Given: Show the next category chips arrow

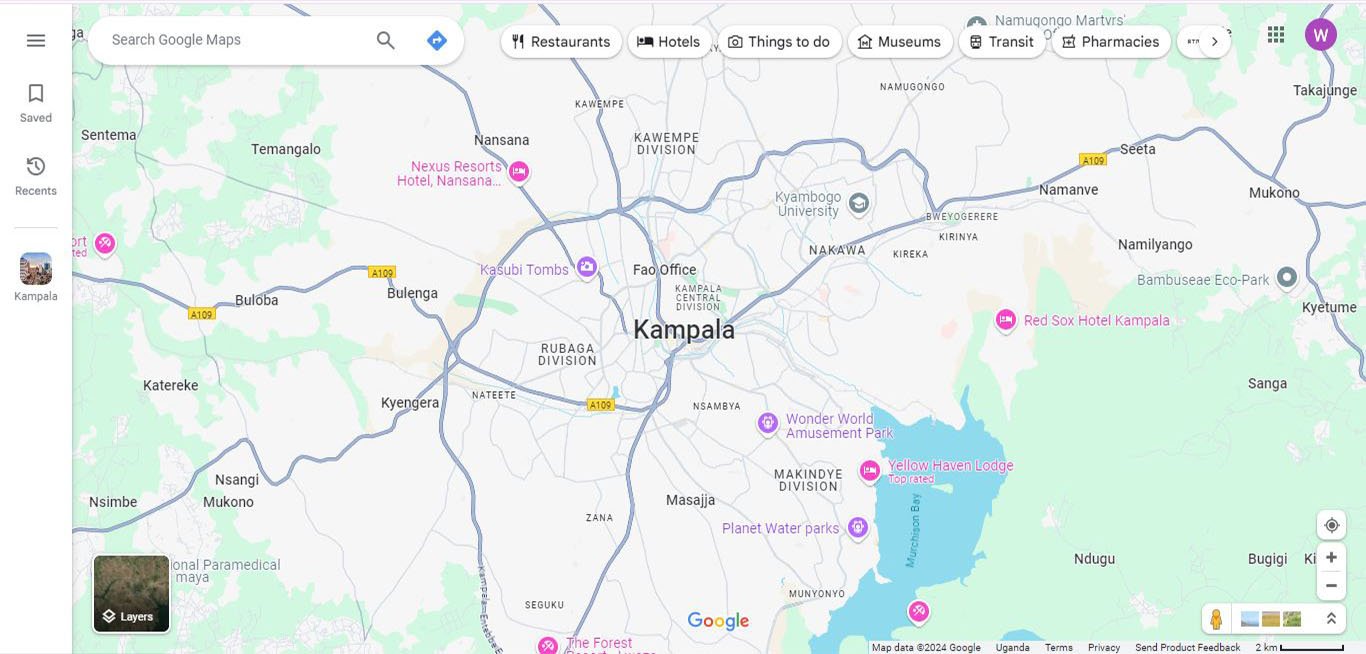Looking at the screenshot, I should point(1214,41).
